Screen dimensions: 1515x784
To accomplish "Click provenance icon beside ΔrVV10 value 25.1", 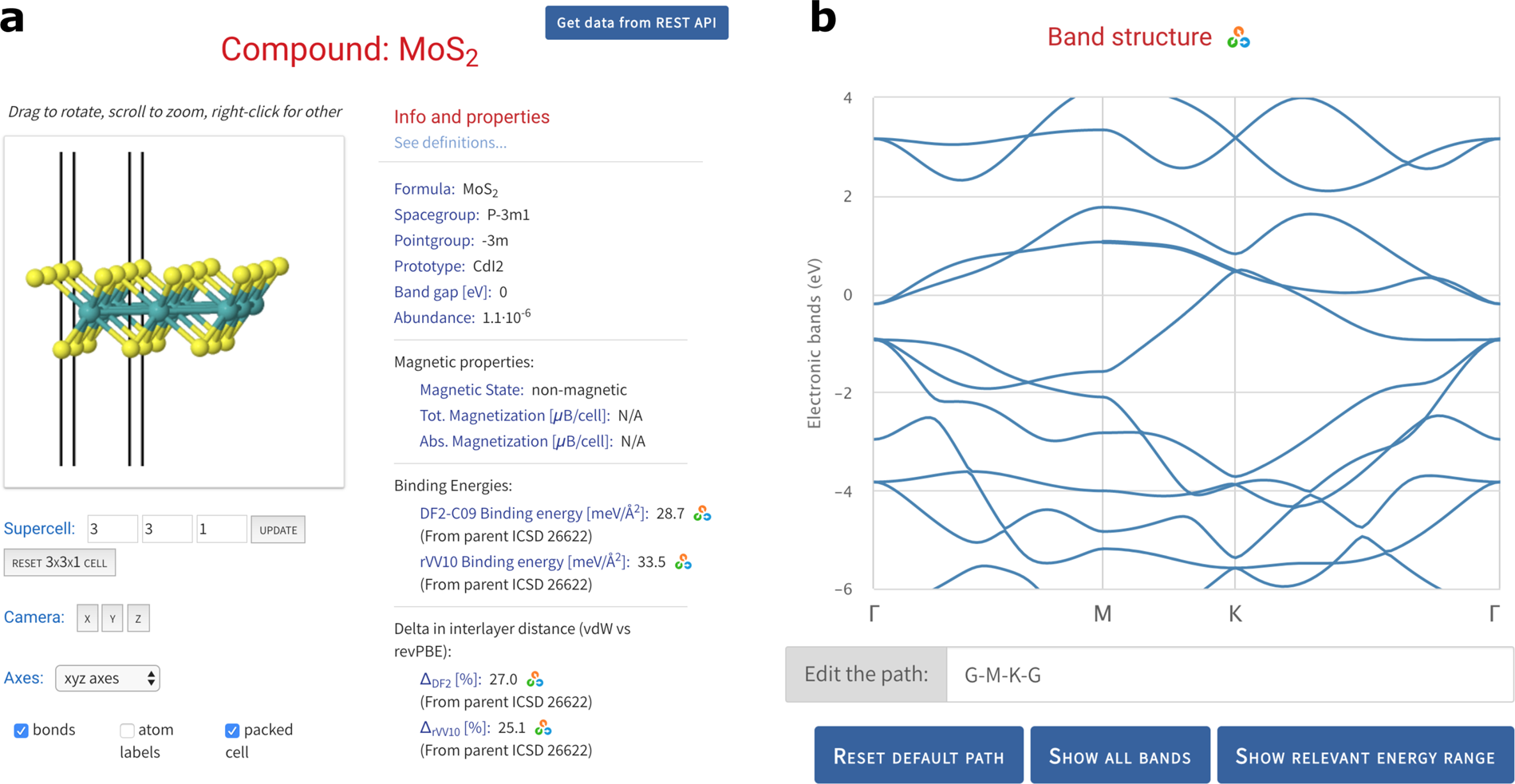I will tap(543, 728).
